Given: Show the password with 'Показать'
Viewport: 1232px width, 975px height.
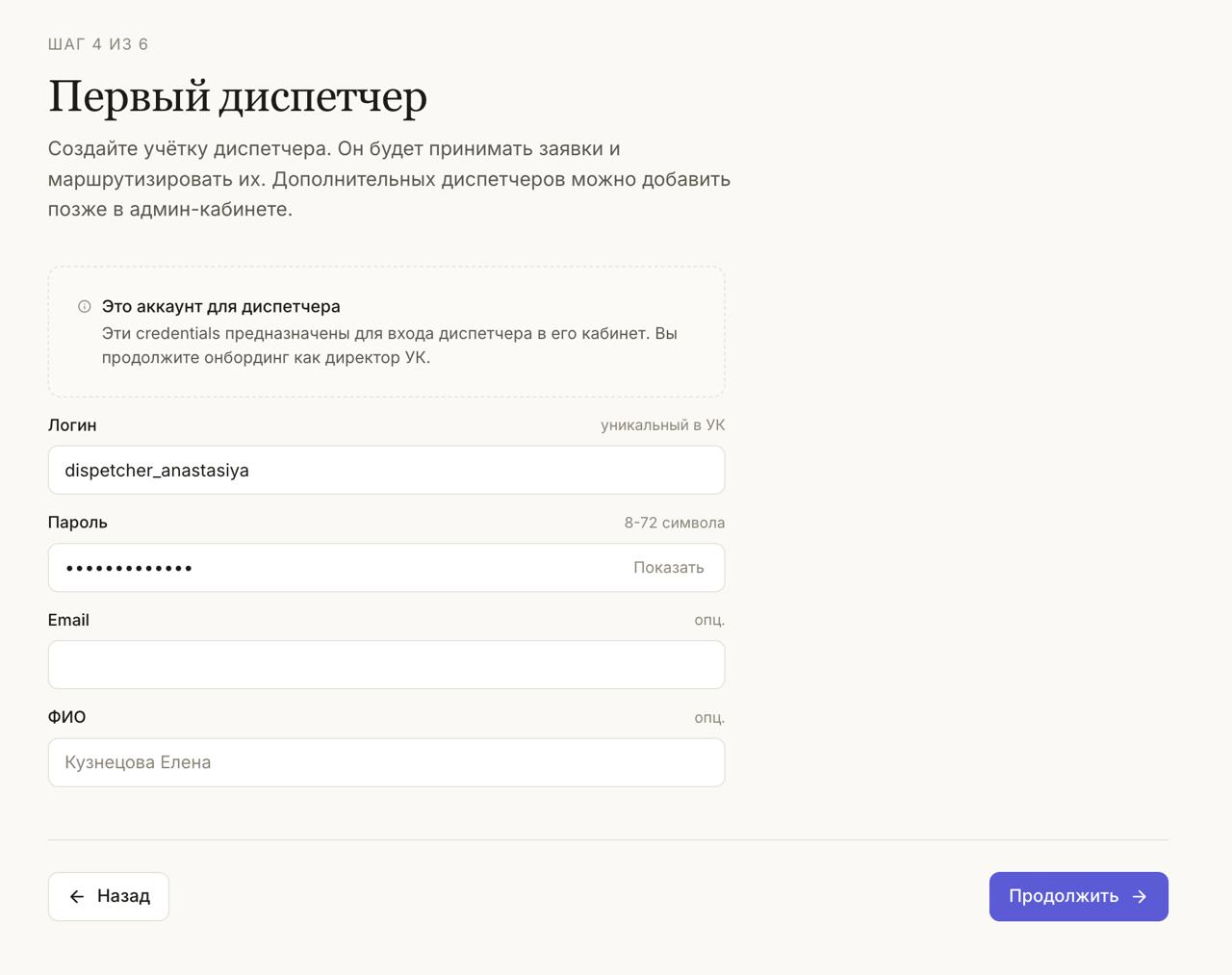Looking at the screenshot, I should point(669,568).
